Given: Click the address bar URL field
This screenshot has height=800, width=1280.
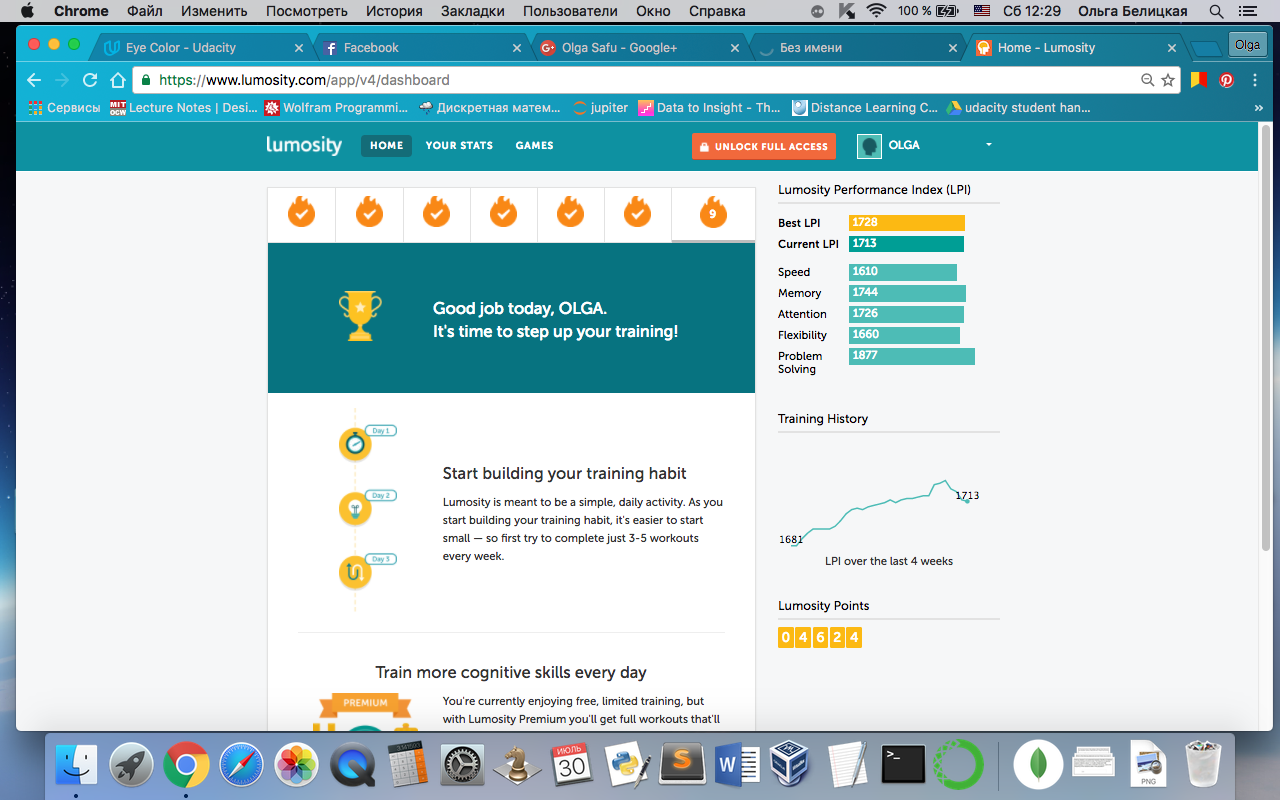Looking at the screenshot, I should pyautogui.click(x=640, y=80).
